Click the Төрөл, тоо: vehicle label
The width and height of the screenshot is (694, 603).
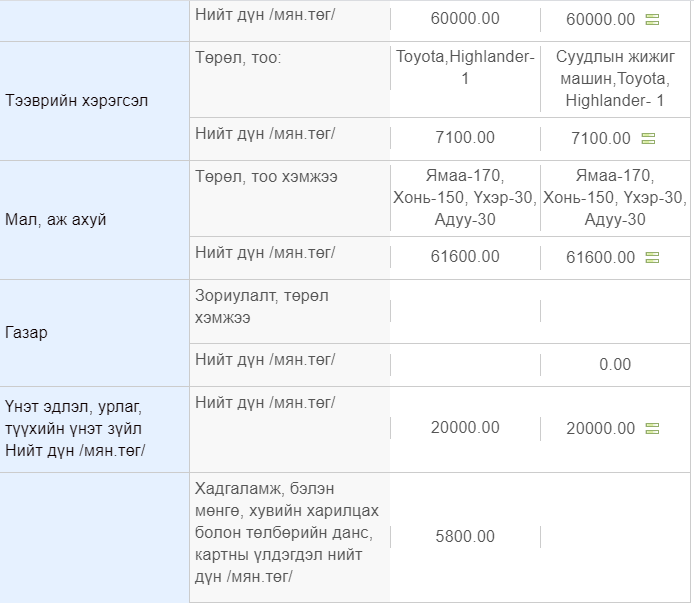pyautogui.click(x=238, y=58)
